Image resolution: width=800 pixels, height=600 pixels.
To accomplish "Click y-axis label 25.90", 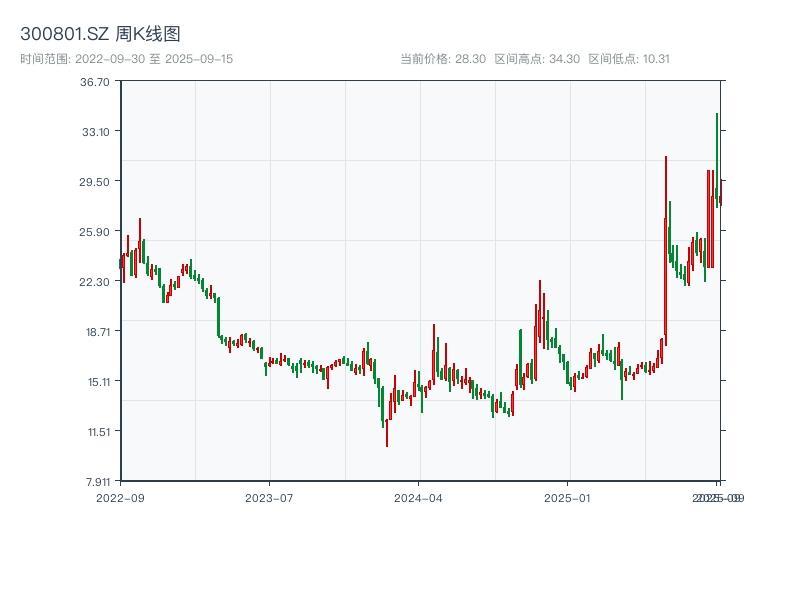I will [x=94, y=232].
